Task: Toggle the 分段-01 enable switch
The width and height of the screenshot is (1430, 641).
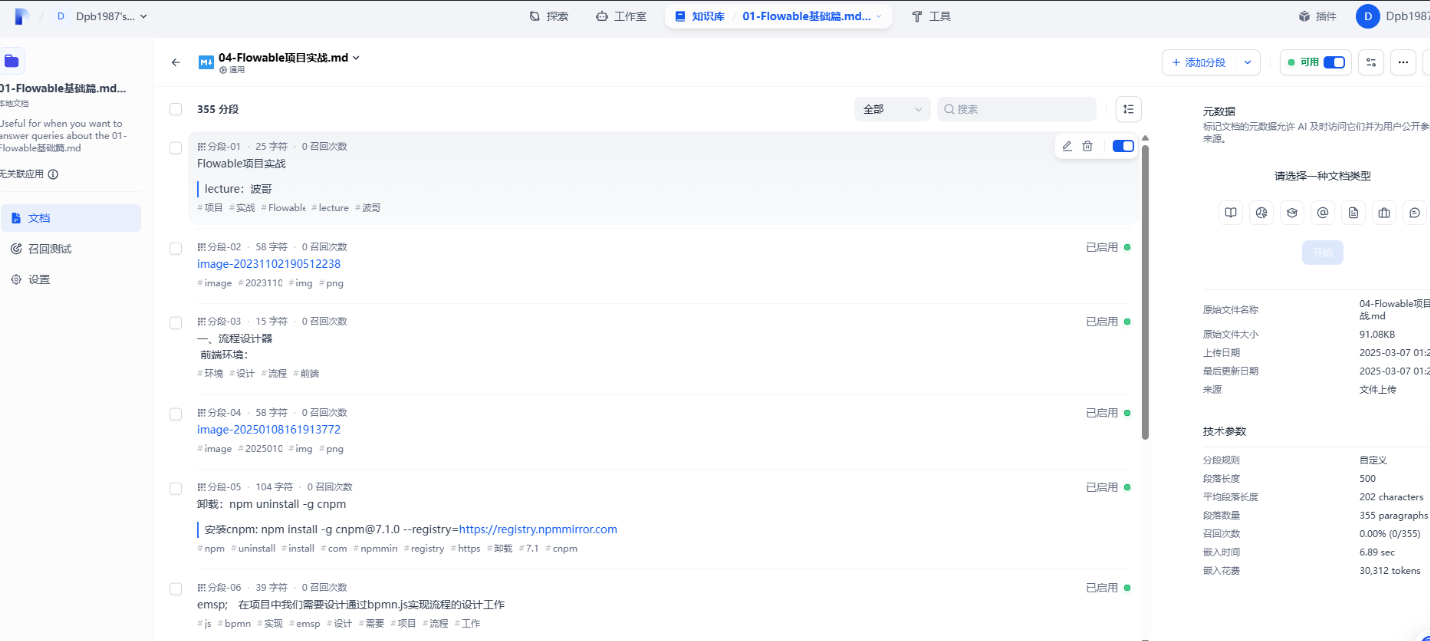Action: [x=1123, y=146]
